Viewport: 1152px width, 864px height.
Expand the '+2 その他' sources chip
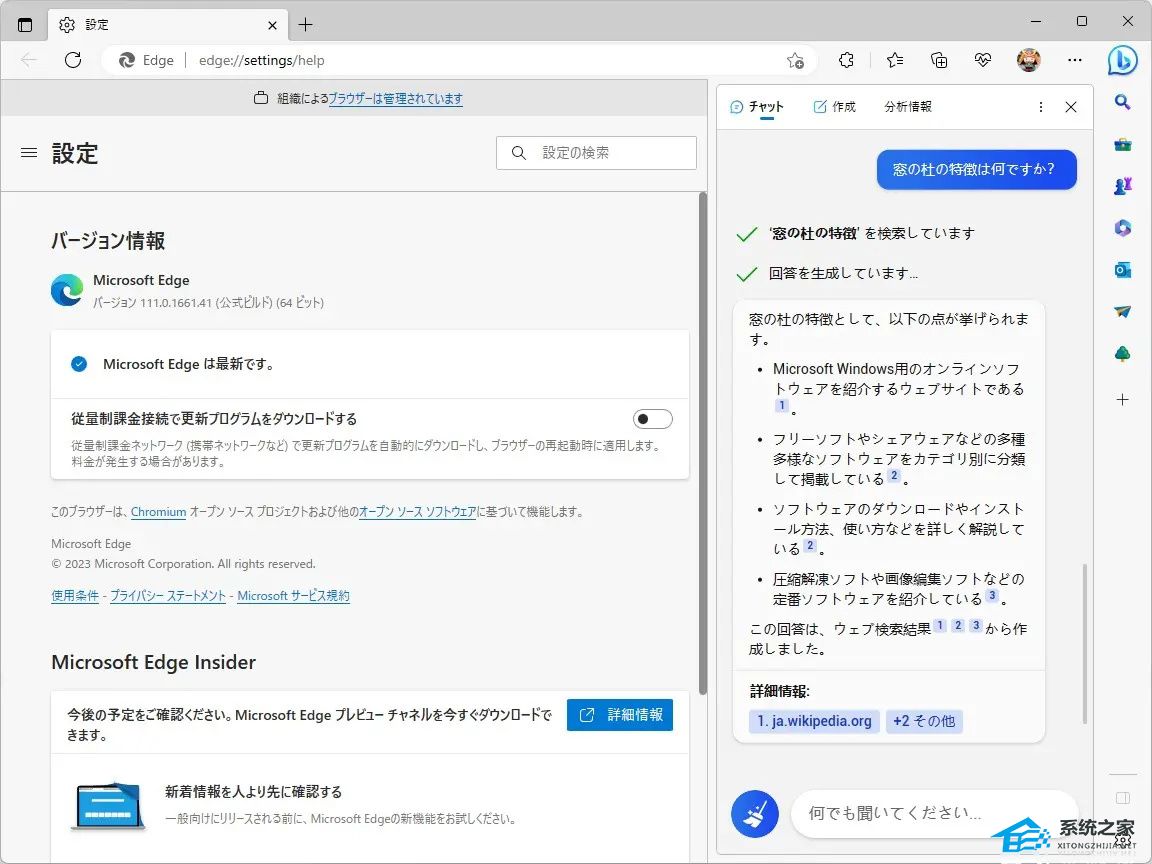pyautogui.click(x=923, y=721)
